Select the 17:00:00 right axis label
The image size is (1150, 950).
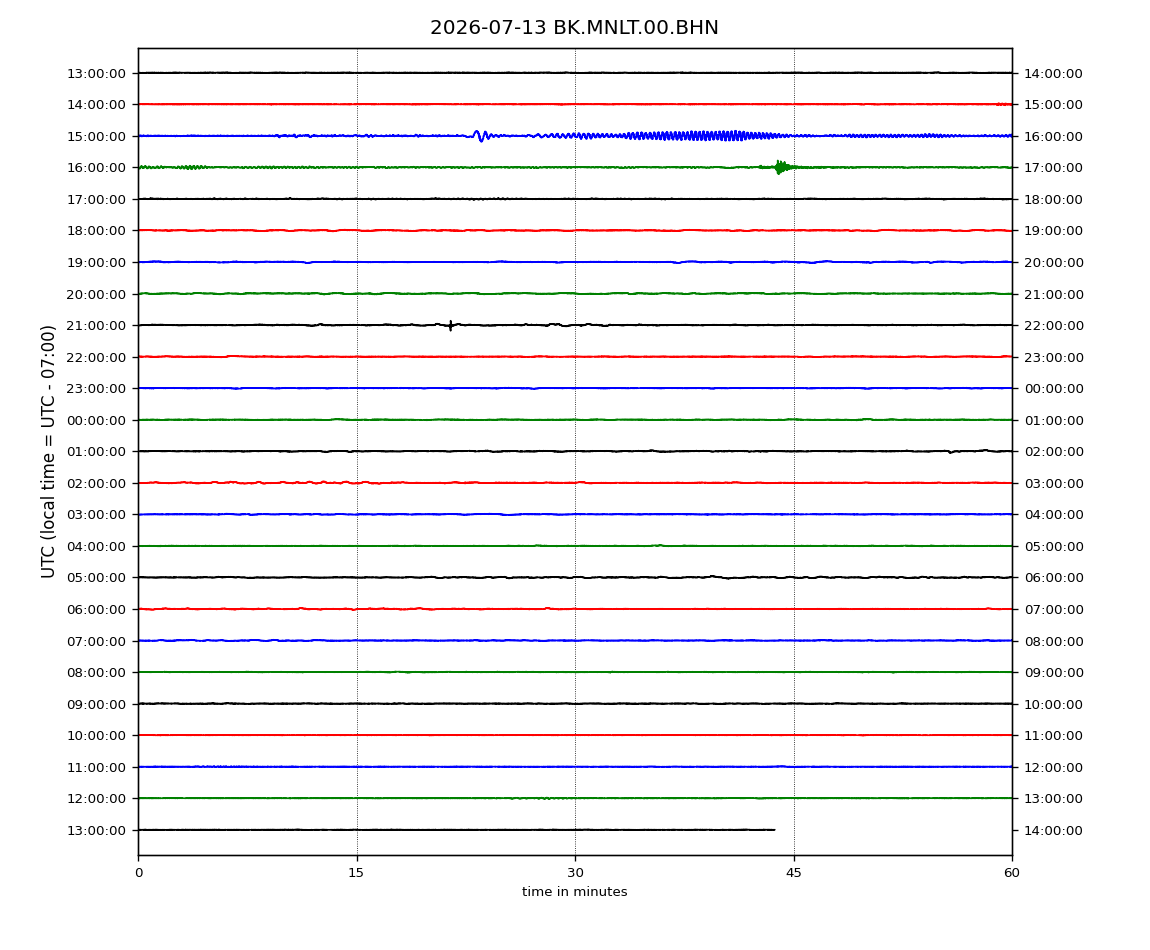1053,167
